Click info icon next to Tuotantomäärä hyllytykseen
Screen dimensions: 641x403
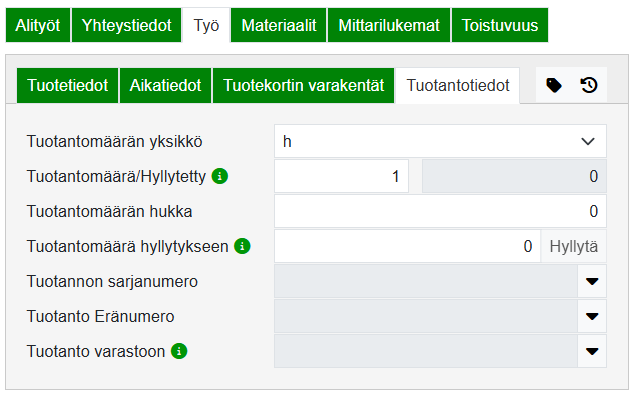coord(242,246)
